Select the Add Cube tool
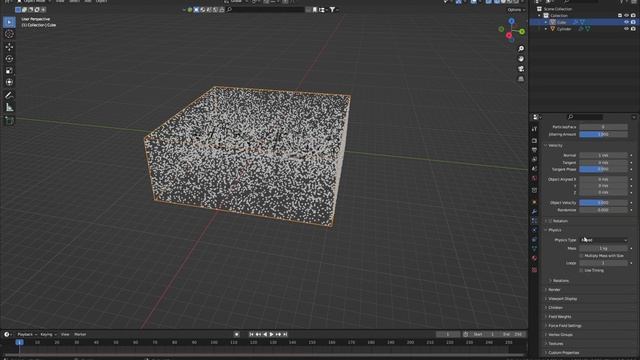The height and width of the screenshot is (360, 640). pos(9,121)
